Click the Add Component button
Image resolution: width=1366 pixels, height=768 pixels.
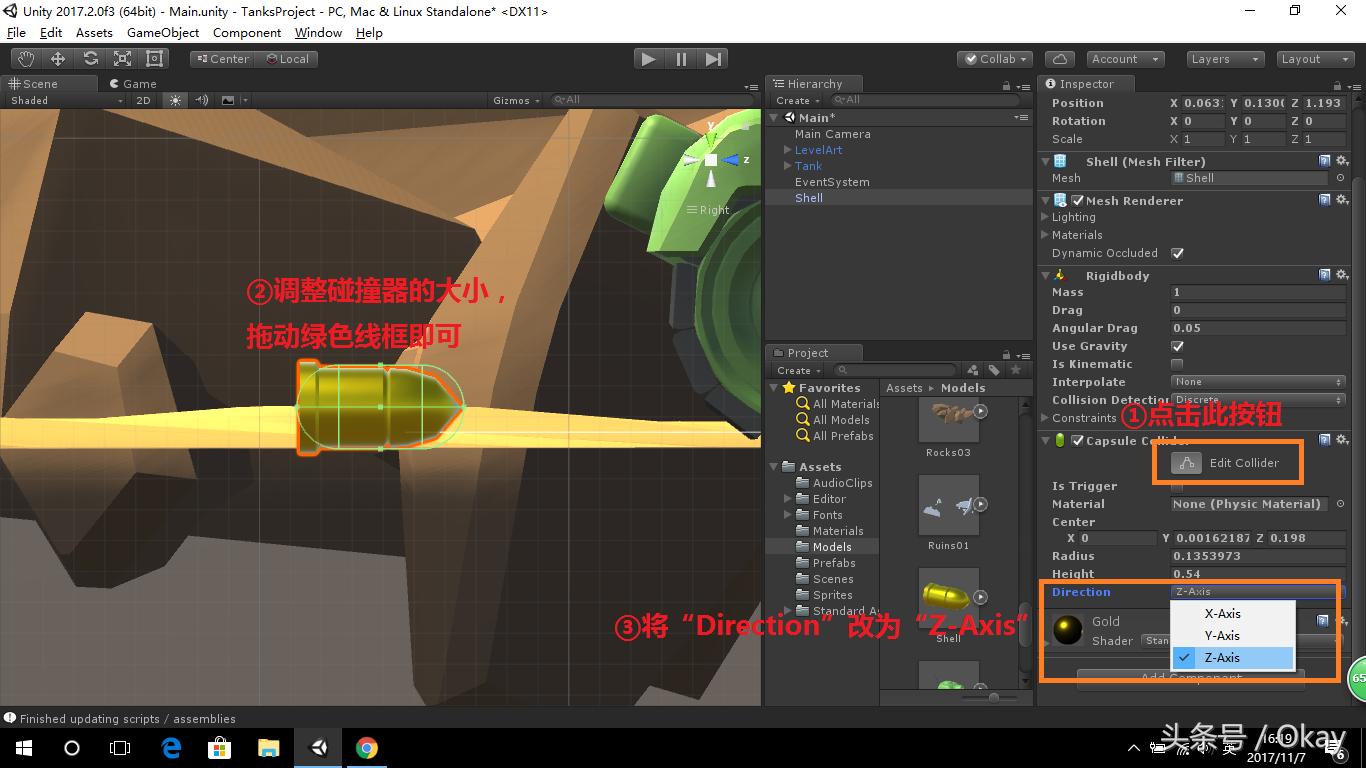point(1192,678)
